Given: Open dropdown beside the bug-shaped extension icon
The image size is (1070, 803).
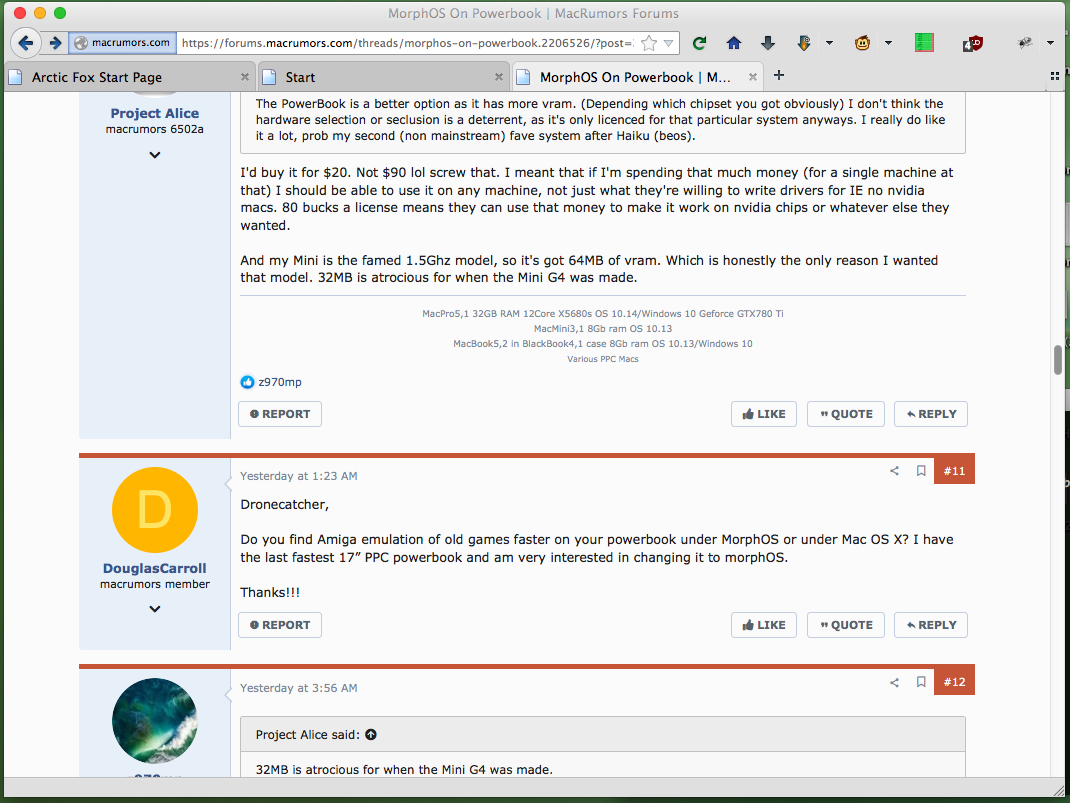Looking at the screenshot, I should 1050,43.
